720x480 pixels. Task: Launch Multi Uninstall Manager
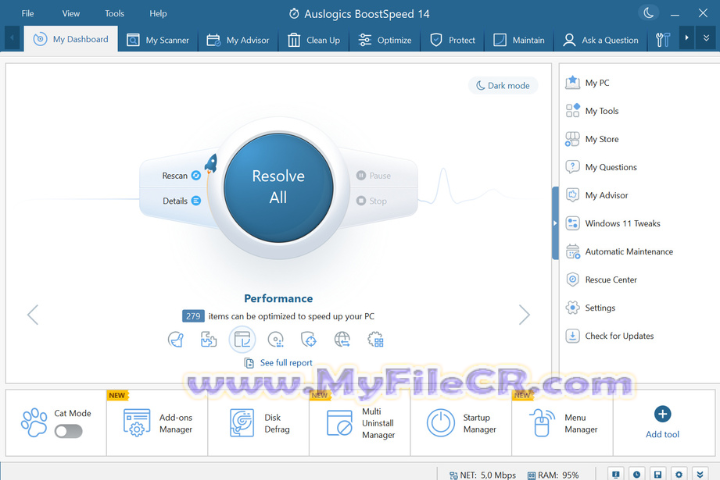click(x=360, y=423)
